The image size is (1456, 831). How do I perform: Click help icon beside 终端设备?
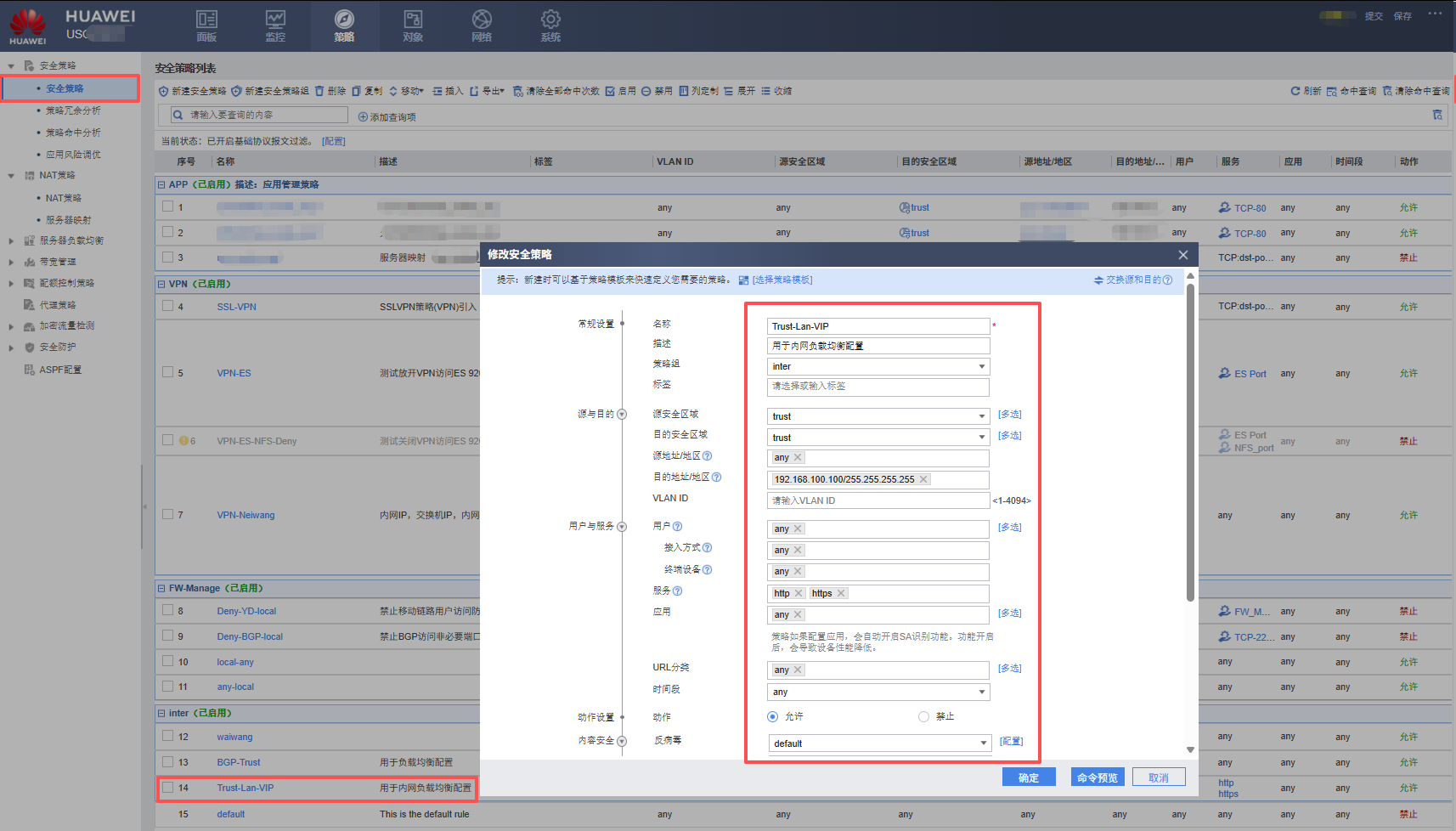click(x=707, y=570)
